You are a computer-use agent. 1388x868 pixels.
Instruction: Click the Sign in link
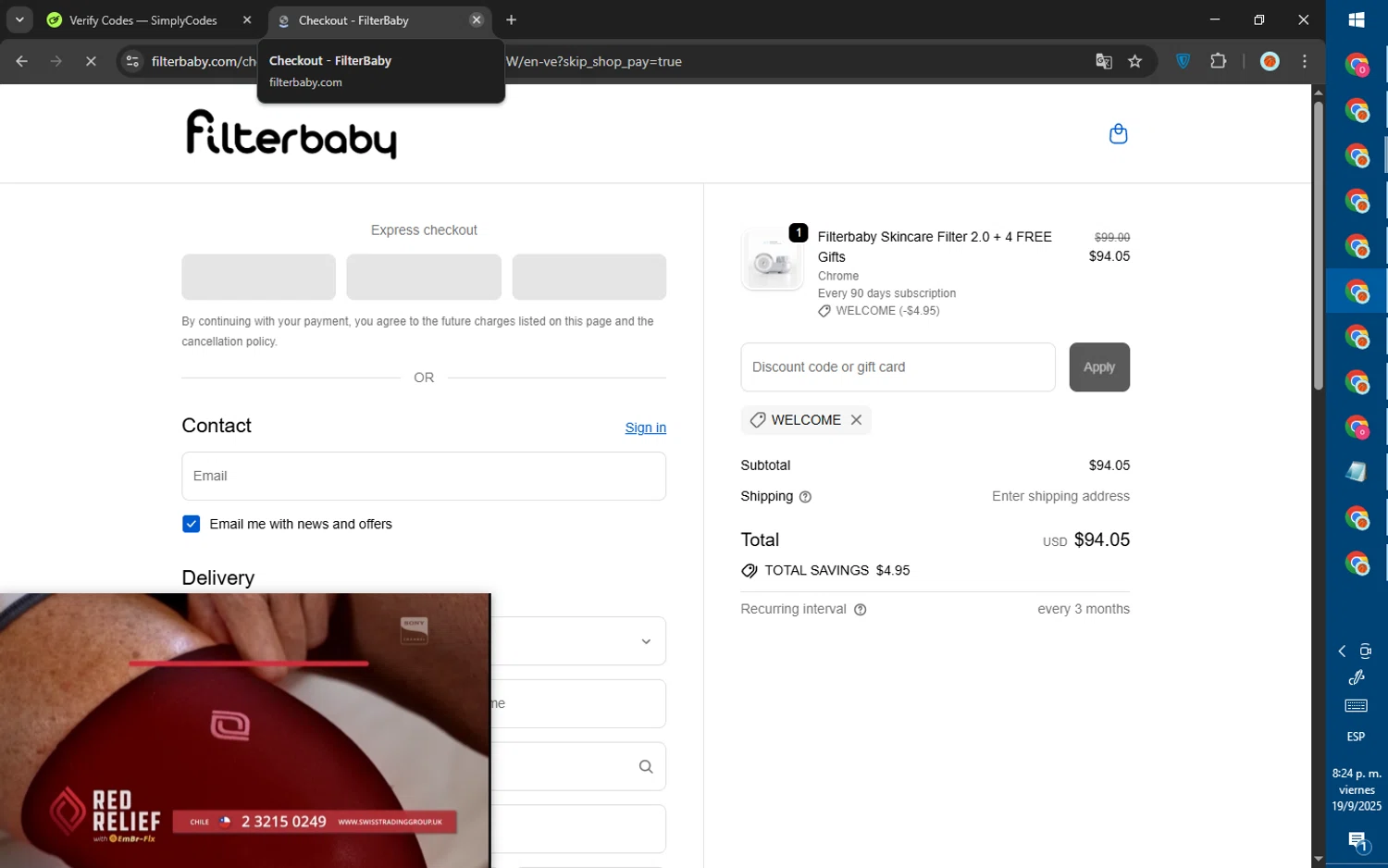pos(645,428)
